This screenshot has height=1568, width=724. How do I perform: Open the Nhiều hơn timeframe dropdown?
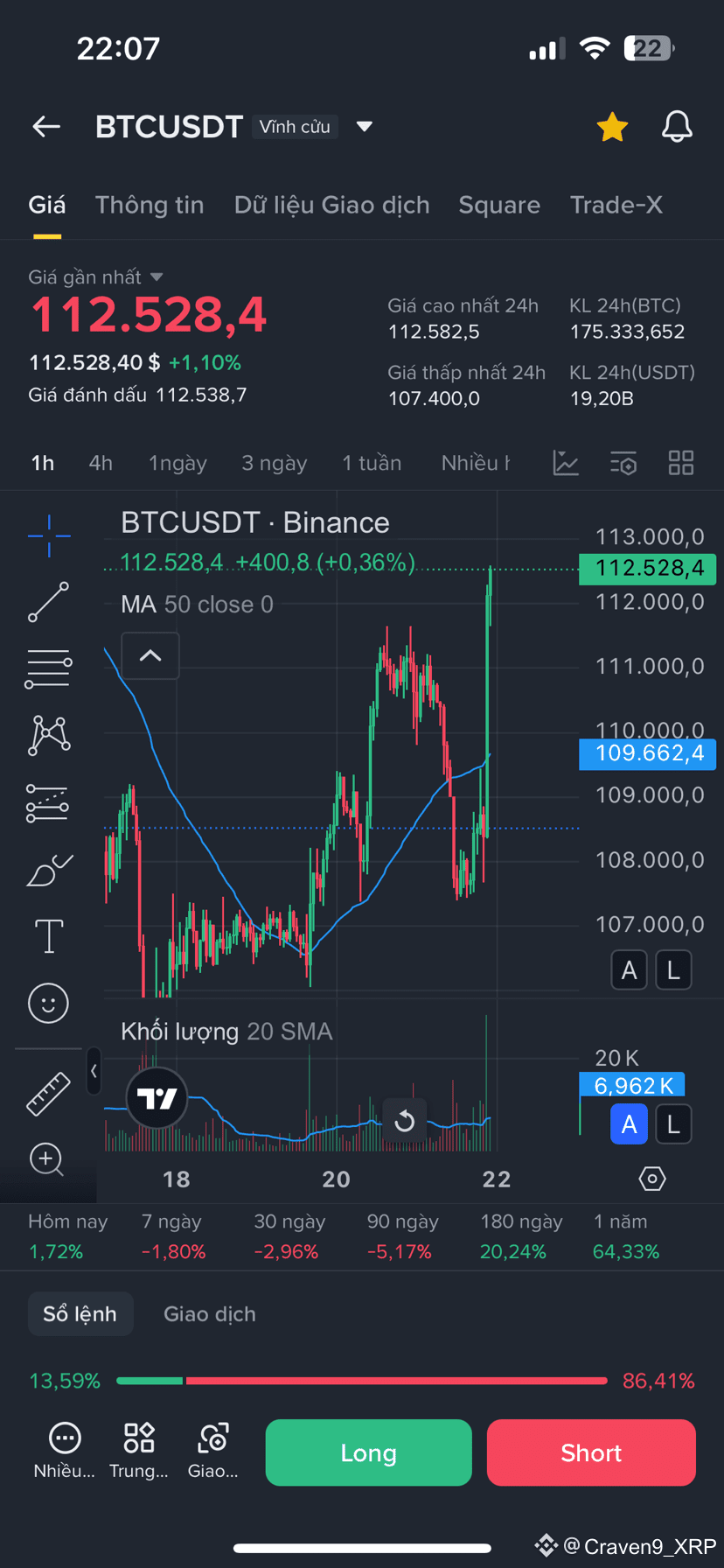click(476, 463)
